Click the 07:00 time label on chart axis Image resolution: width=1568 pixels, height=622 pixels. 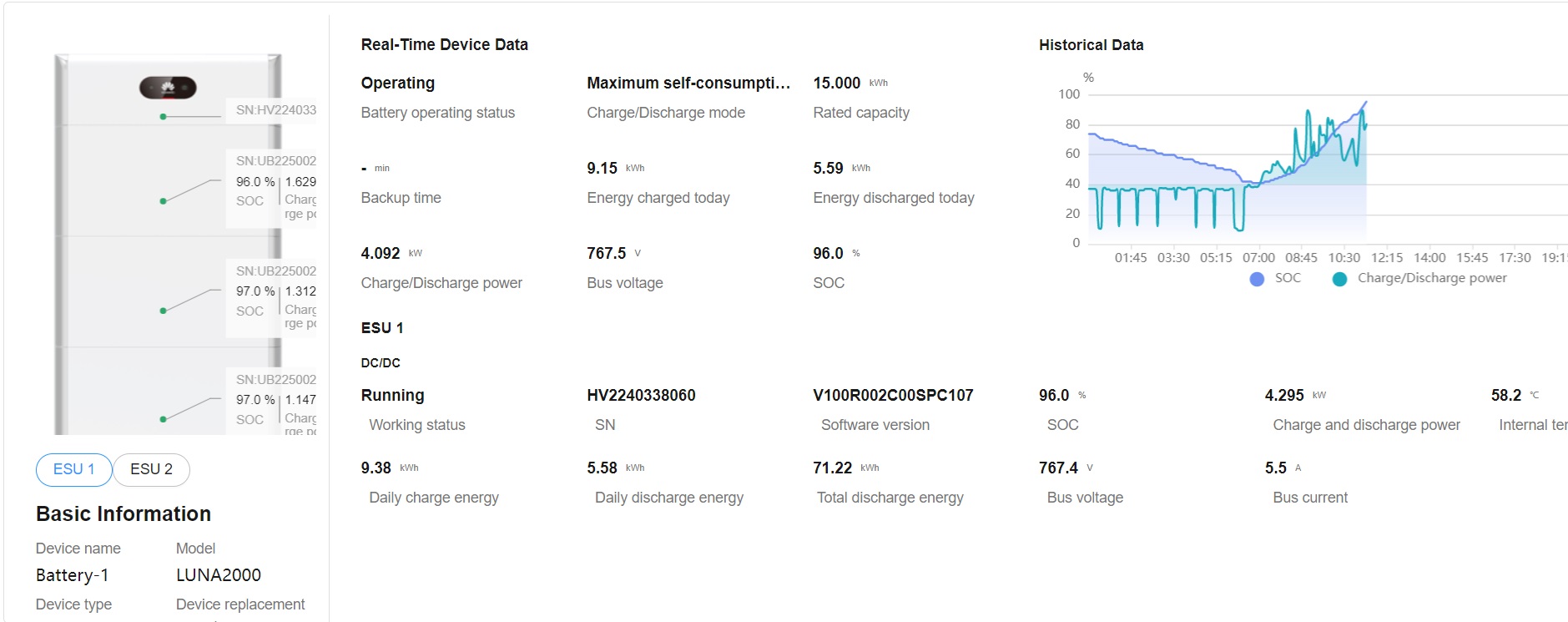[x=1258, y=258]
